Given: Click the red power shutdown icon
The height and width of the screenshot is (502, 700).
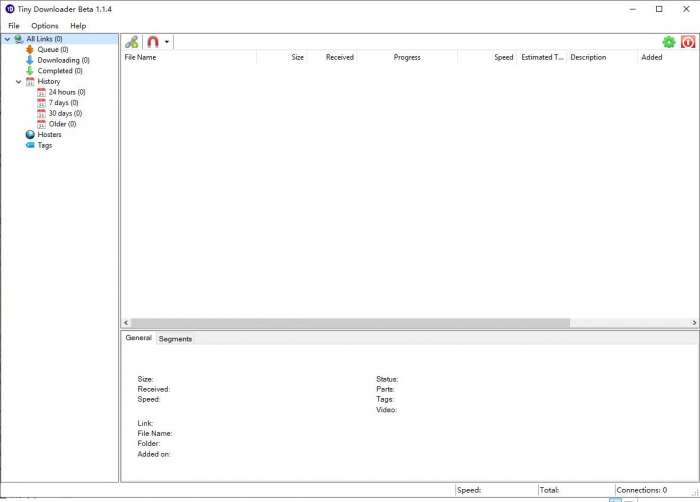Looking at the screenshot, I should coord(688,42).
